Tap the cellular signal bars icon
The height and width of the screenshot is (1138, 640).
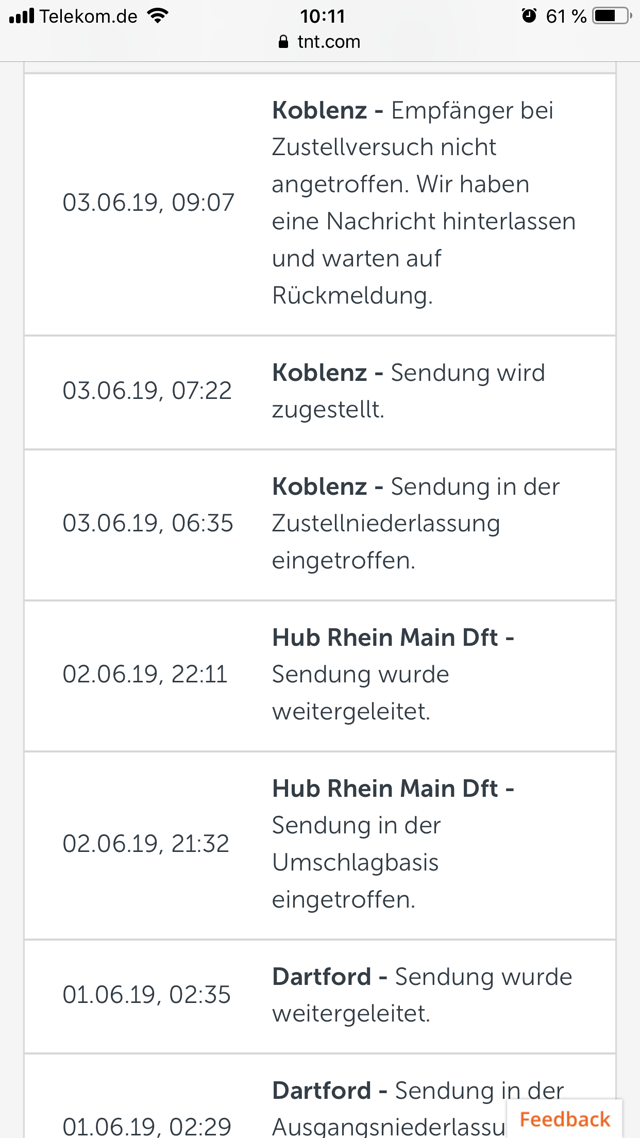click(x=21, y=16)
